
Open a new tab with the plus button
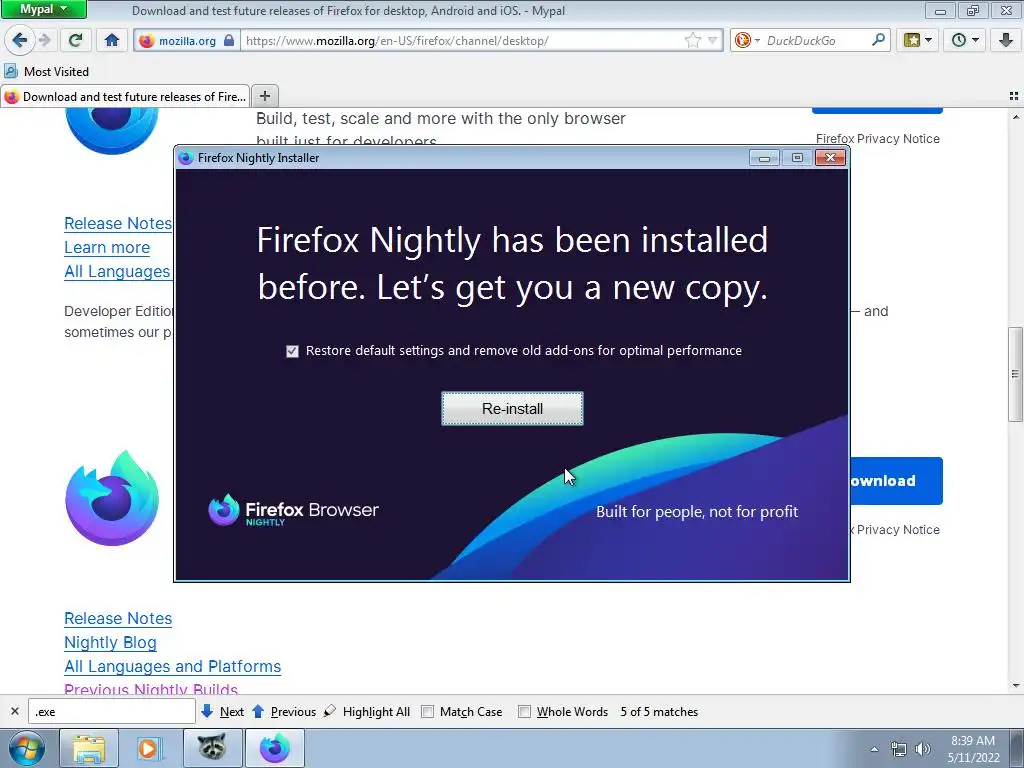click(264, 96)
